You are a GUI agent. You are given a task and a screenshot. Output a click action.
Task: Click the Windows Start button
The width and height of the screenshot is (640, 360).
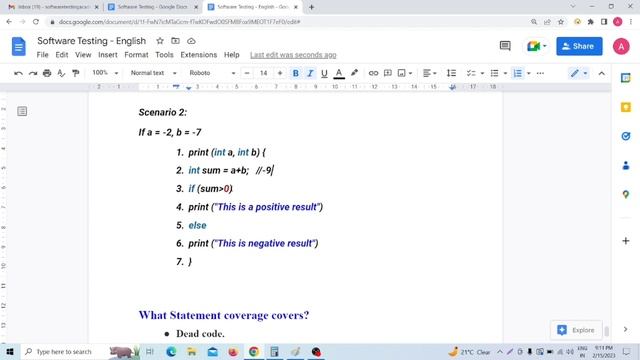click(x=10, y=351)
